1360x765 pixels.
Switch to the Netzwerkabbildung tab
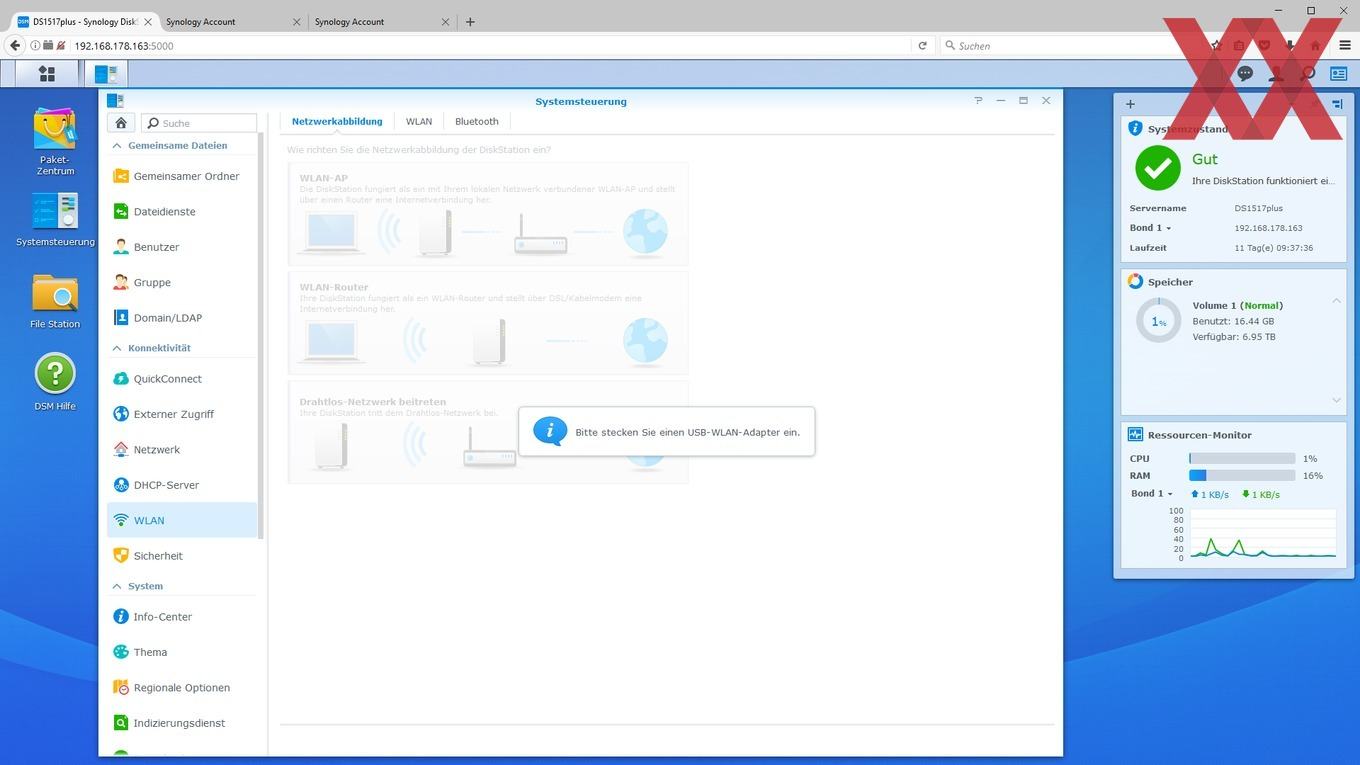(337, 121)
